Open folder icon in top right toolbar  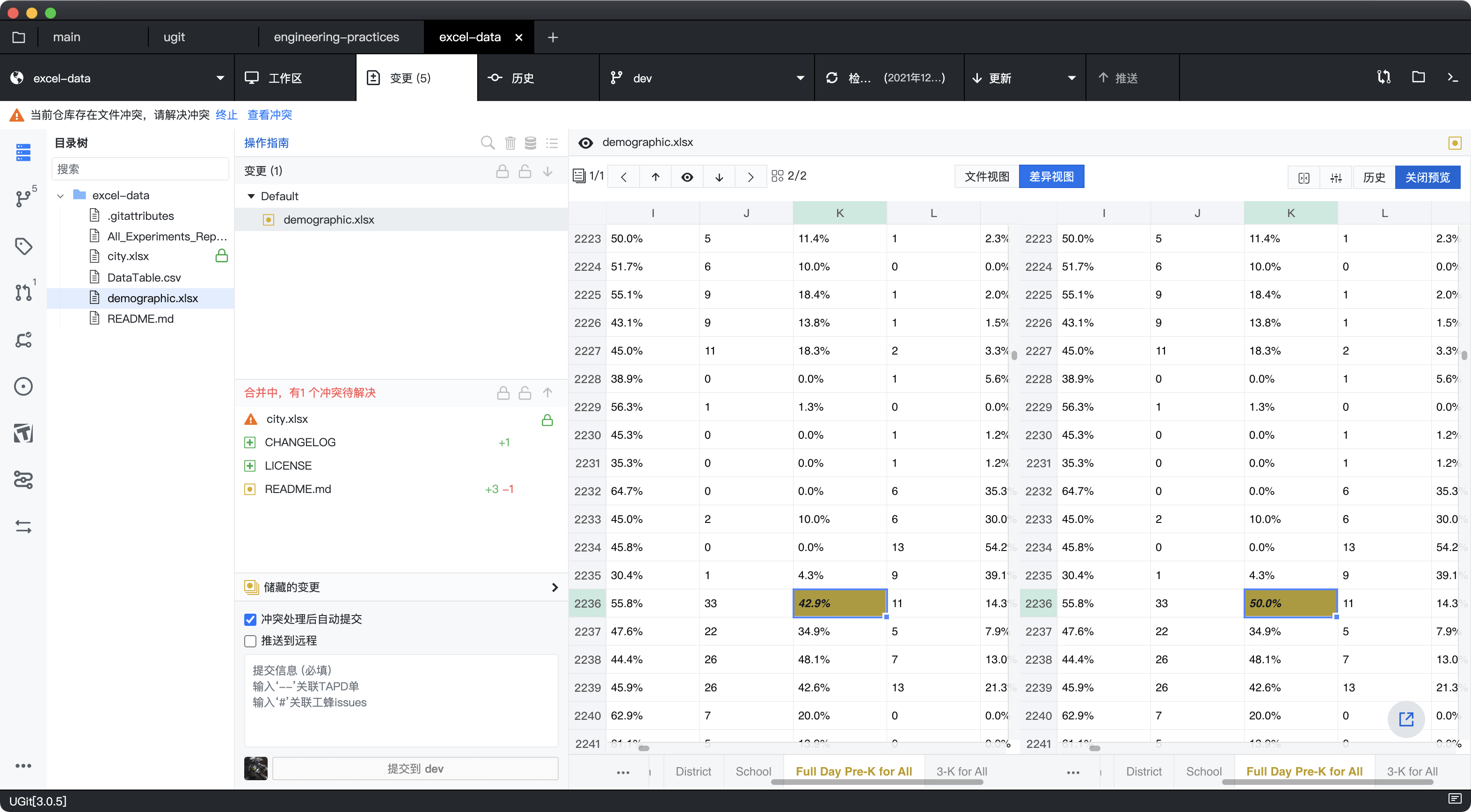[x=1419, y=77]
